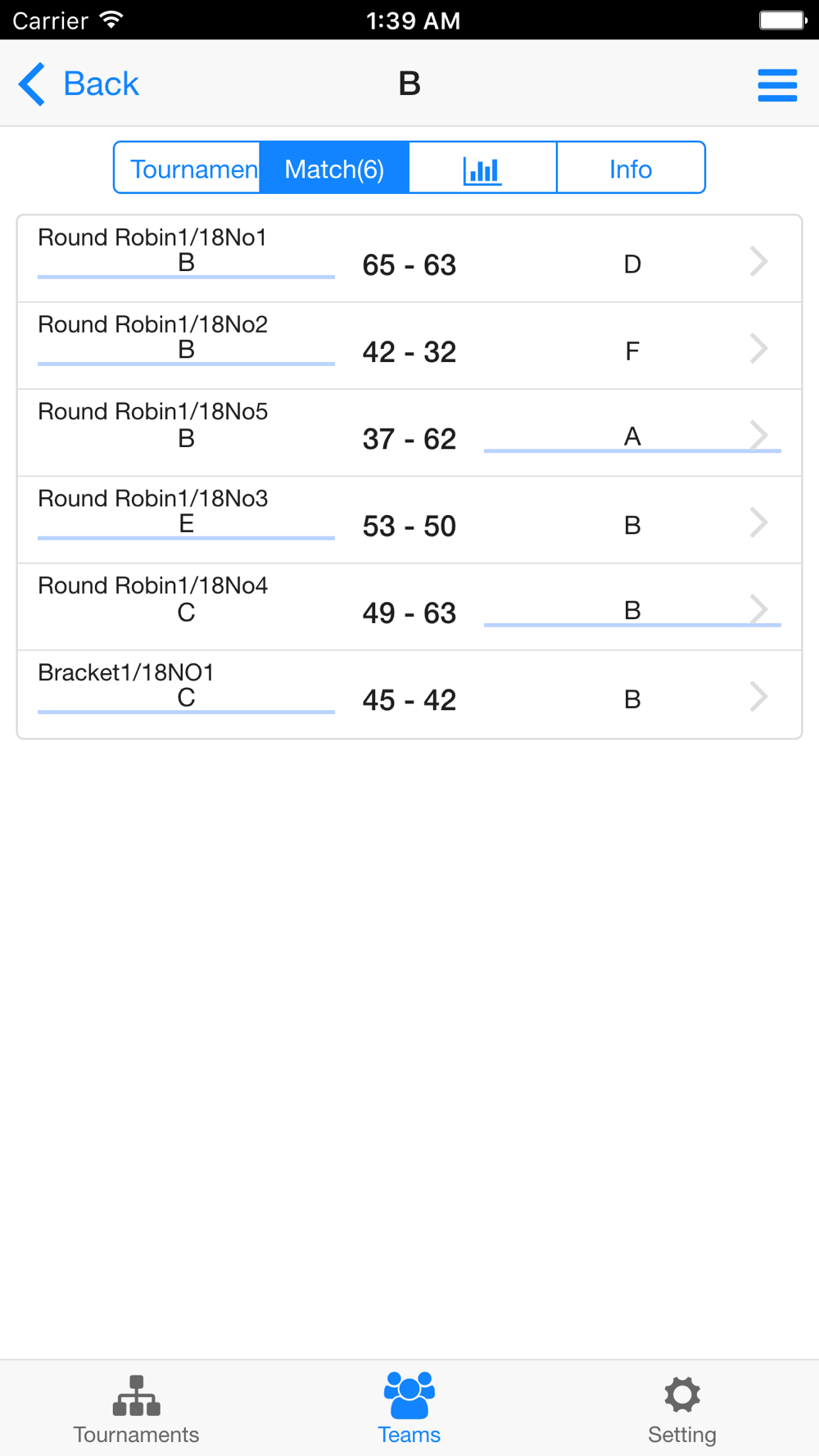
Task: Expand the Round Robin1/18No1 match chevron
Action: (759, 262)
